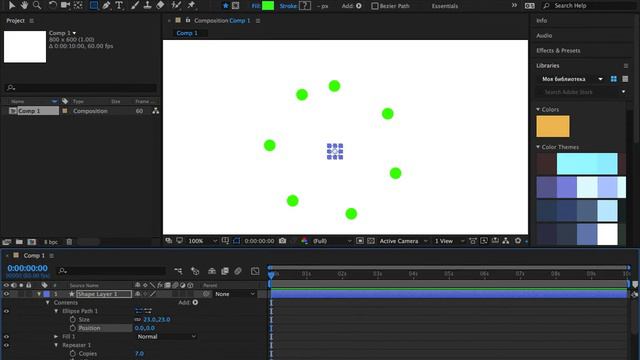Screen dimensions: 640x360
Task: Open composition flowchart icon in viewer footer
Action: point(506,241)
